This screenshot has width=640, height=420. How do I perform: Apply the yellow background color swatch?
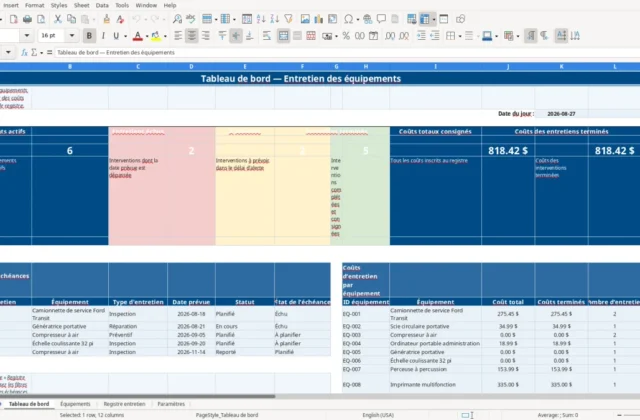tap(156, 36)
